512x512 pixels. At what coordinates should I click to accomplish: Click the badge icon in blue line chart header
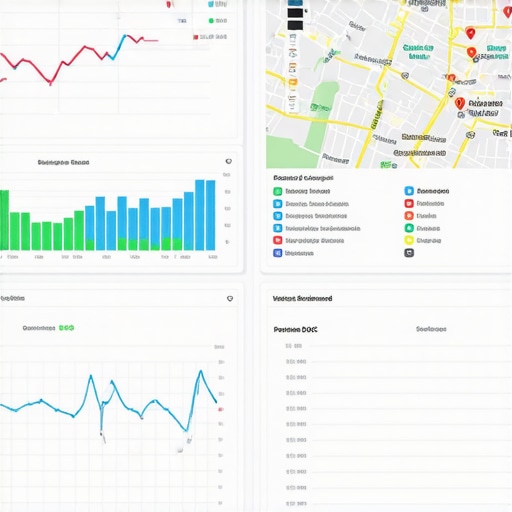coord(230,299)
